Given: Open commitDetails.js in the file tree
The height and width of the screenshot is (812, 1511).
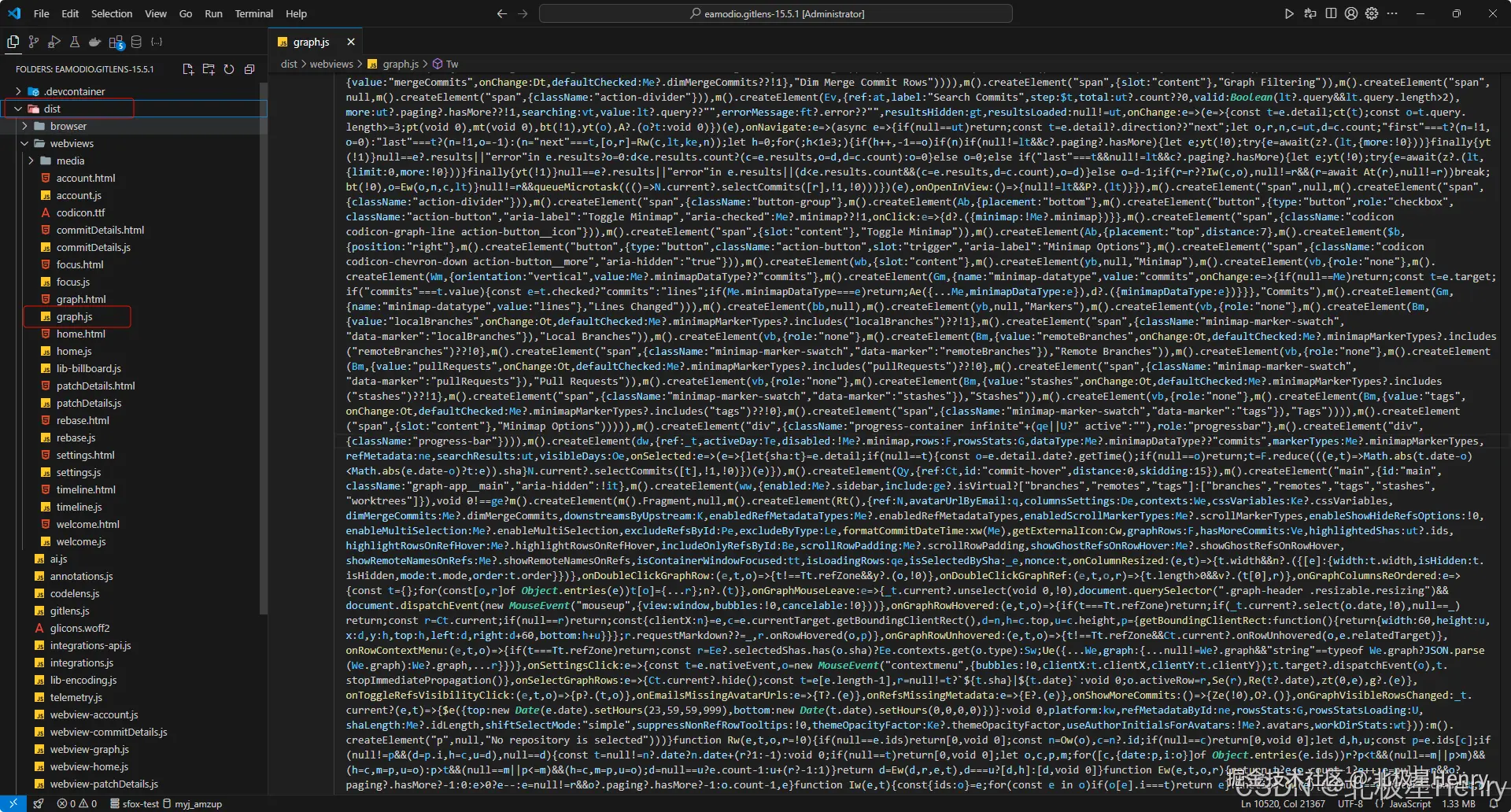Looking at the screenshot, I should 93,247.
